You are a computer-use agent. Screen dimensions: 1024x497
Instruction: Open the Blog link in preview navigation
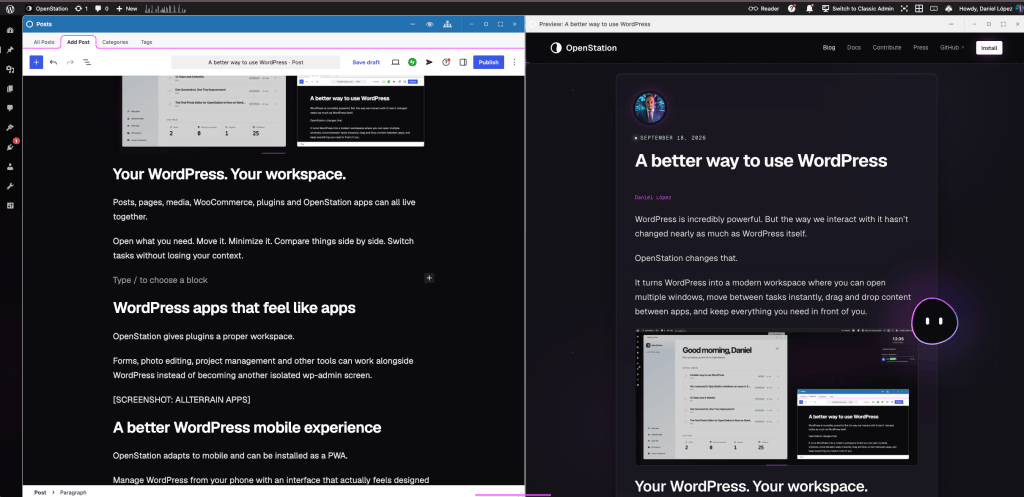pos(829,48)
